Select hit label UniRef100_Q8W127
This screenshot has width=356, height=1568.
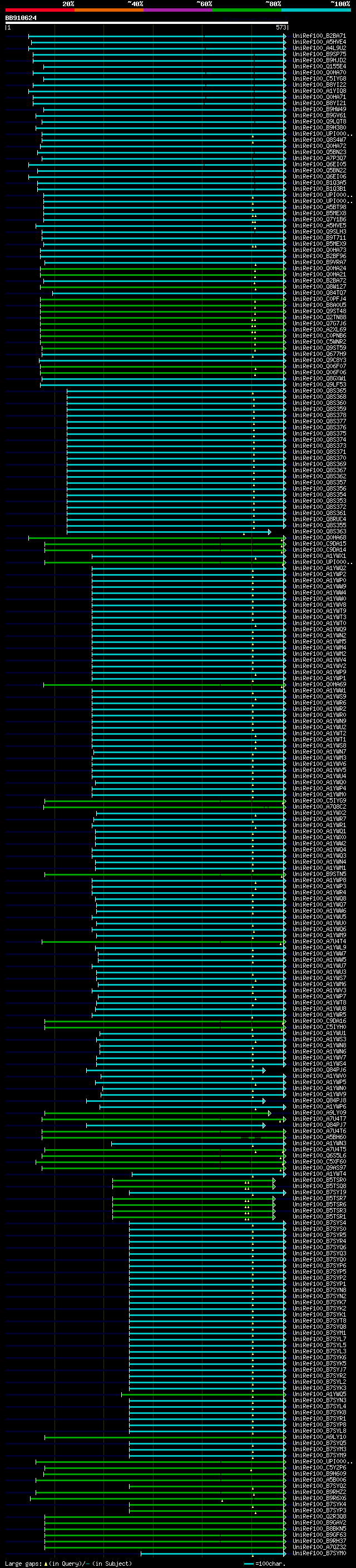point(319,286)
